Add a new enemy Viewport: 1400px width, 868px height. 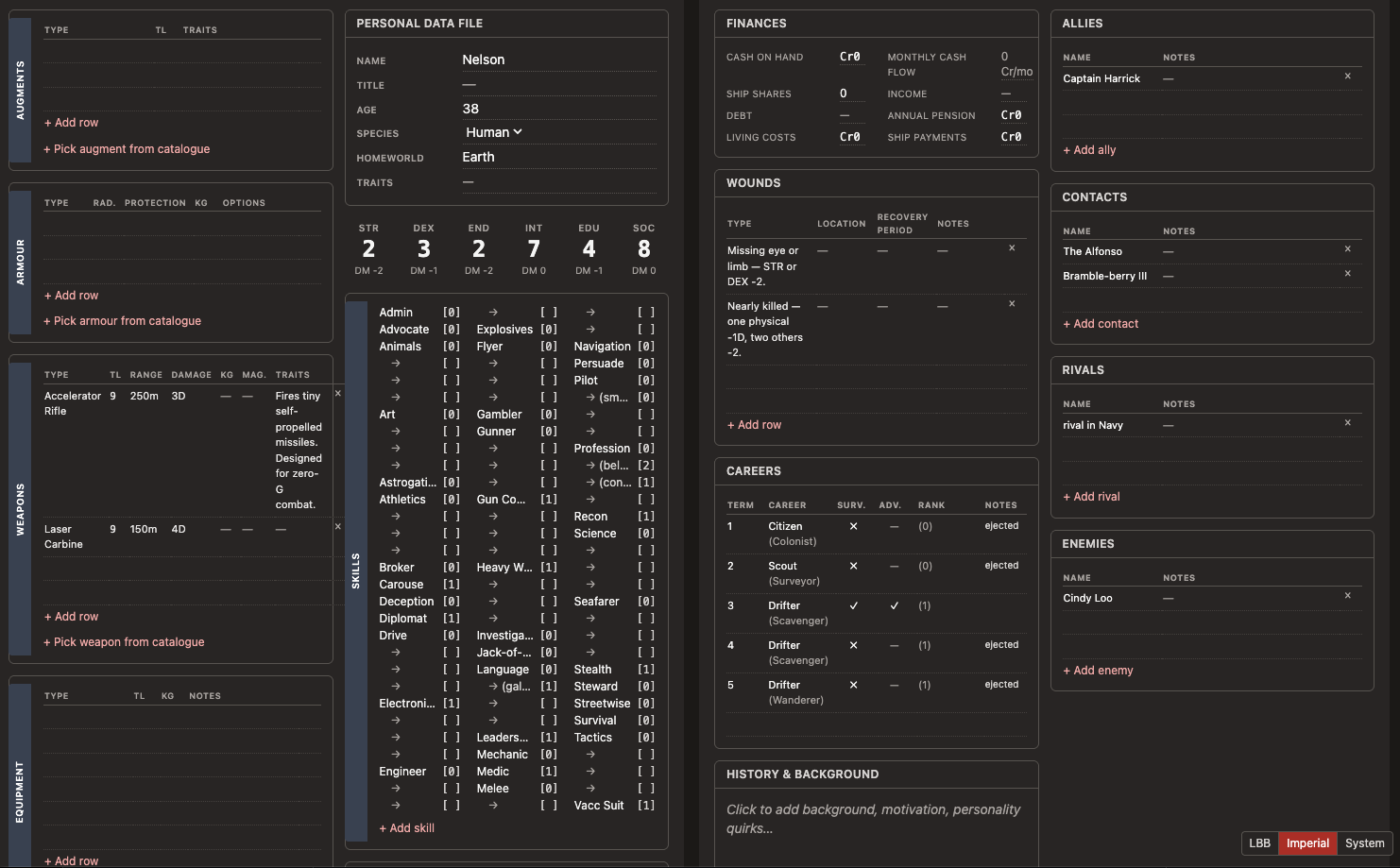(x=1098, y=671)
